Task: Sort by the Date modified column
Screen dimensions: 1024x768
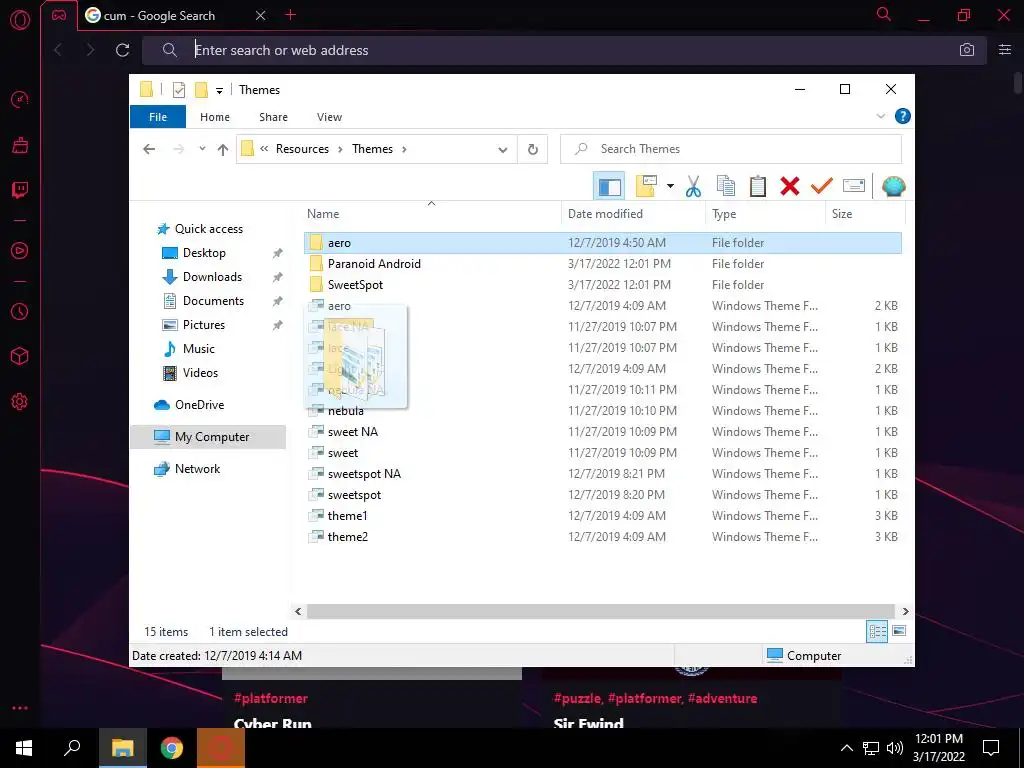Action: coord(633,214)
